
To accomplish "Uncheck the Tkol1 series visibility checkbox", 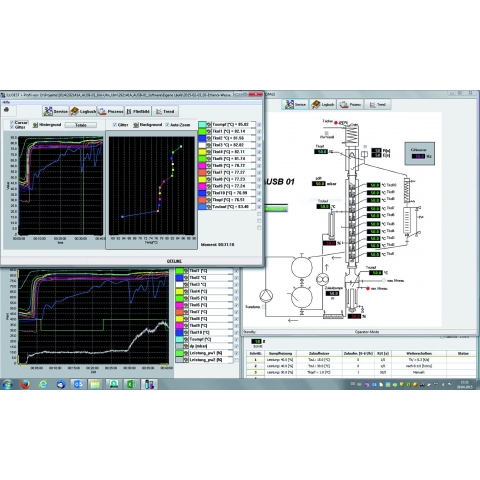I will pos(259,131).
